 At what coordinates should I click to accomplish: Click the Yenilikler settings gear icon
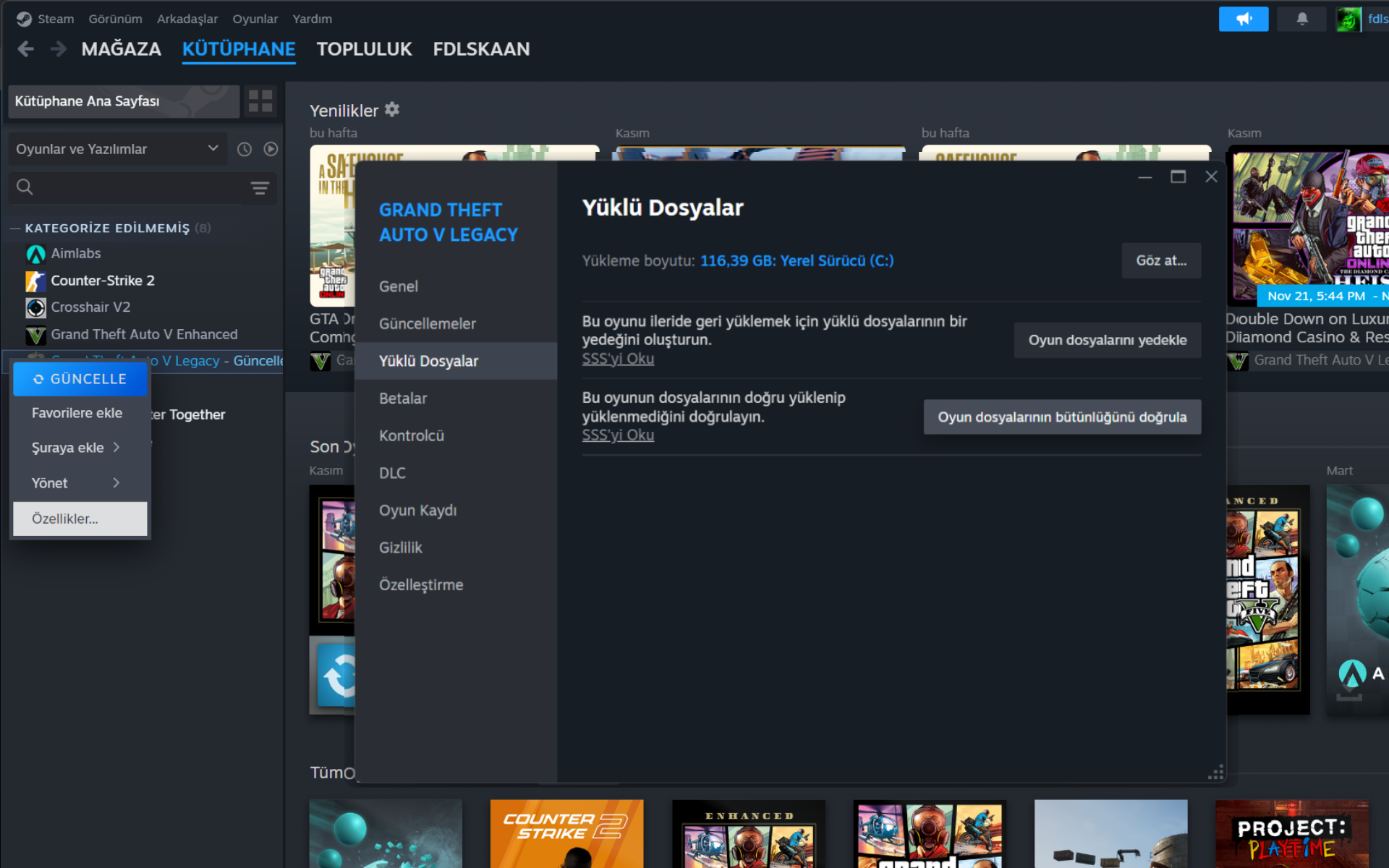[x=392, y=109]
